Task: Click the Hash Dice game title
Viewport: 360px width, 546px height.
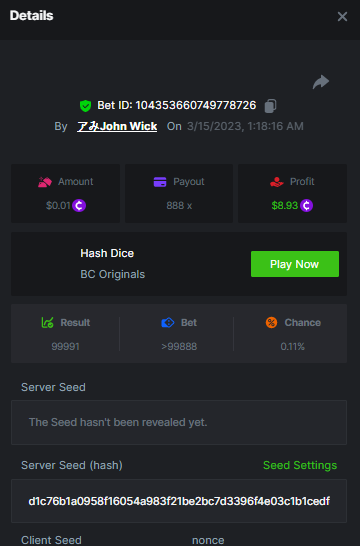Action: click(x=107, y=253)
